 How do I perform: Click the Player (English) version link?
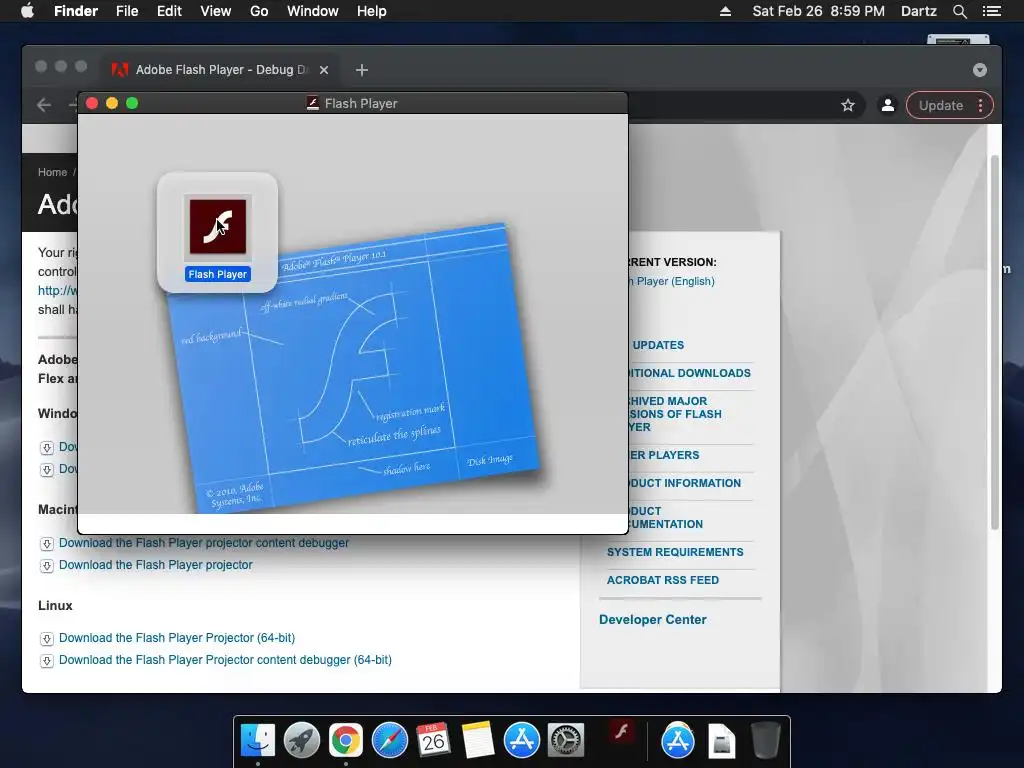[x=672, y=281]
